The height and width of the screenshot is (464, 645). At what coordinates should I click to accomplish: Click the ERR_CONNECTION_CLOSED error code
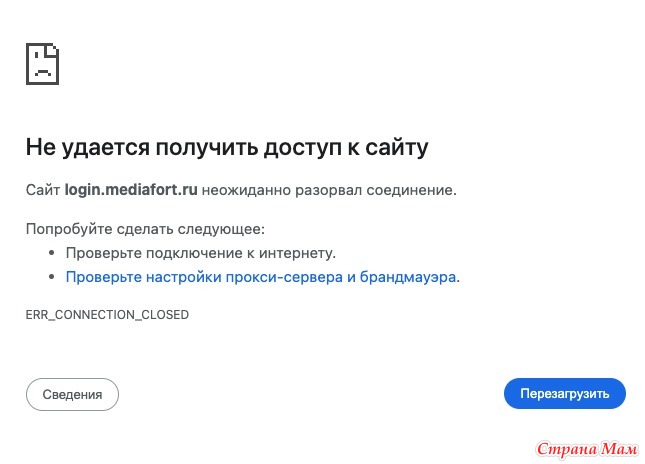pos(107,315)
